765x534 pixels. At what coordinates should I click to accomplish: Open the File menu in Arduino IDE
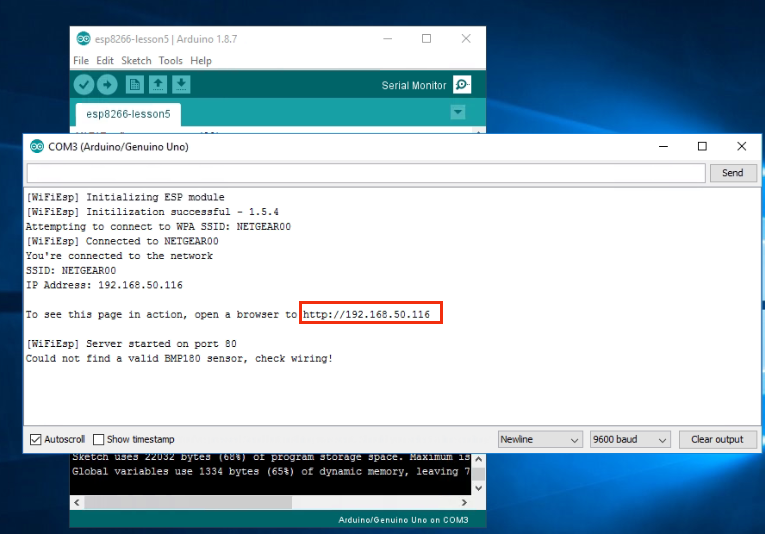point(81,60)
